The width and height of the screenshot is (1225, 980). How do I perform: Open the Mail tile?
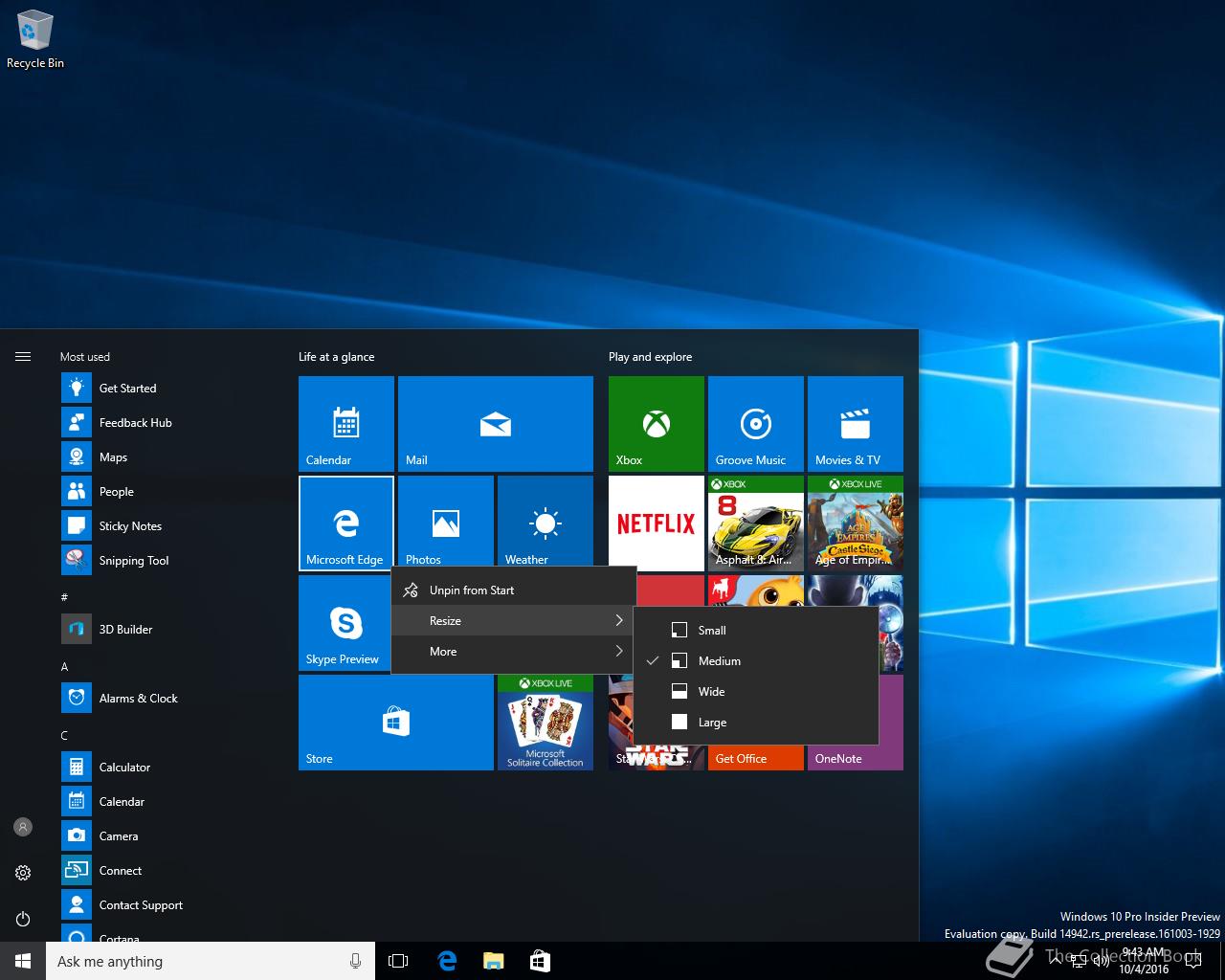click(496, 424)
